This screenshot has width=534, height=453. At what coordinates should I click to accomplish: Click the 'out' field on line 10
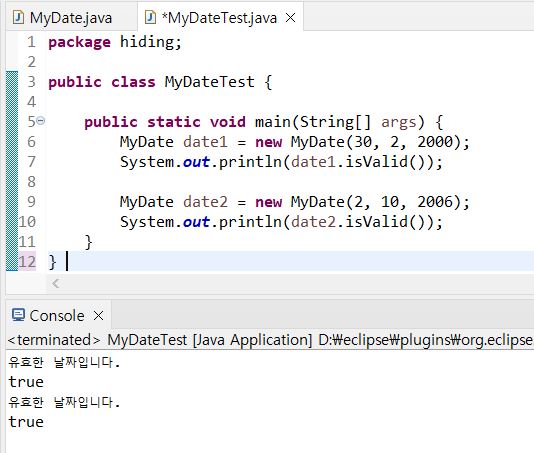click(x=197, y=222)
